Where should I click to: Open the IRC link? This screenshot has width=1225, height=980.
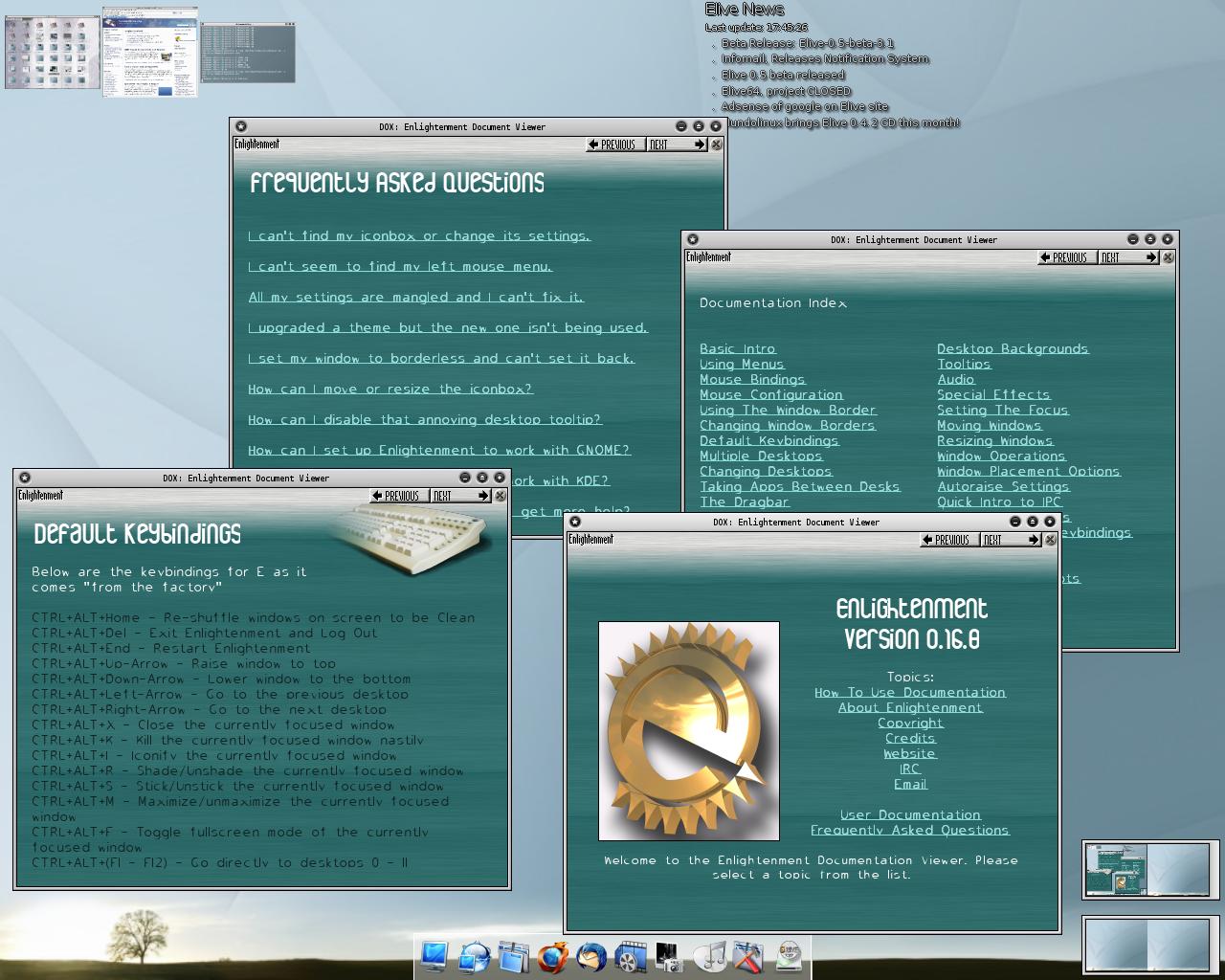(x=910, y=769)
